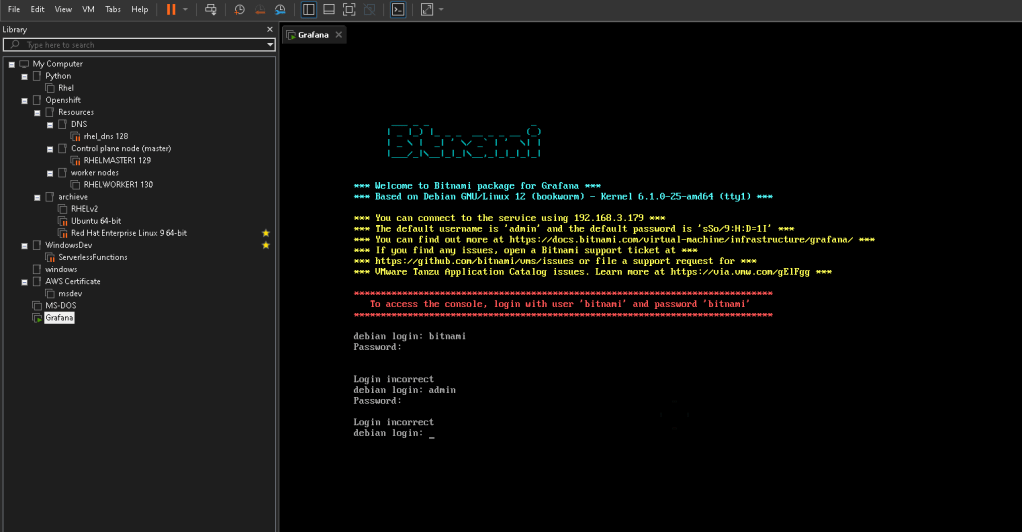Select the windows folder item
The height and width of the screenshot is (532, 1022).
click(x=61, y=269)
